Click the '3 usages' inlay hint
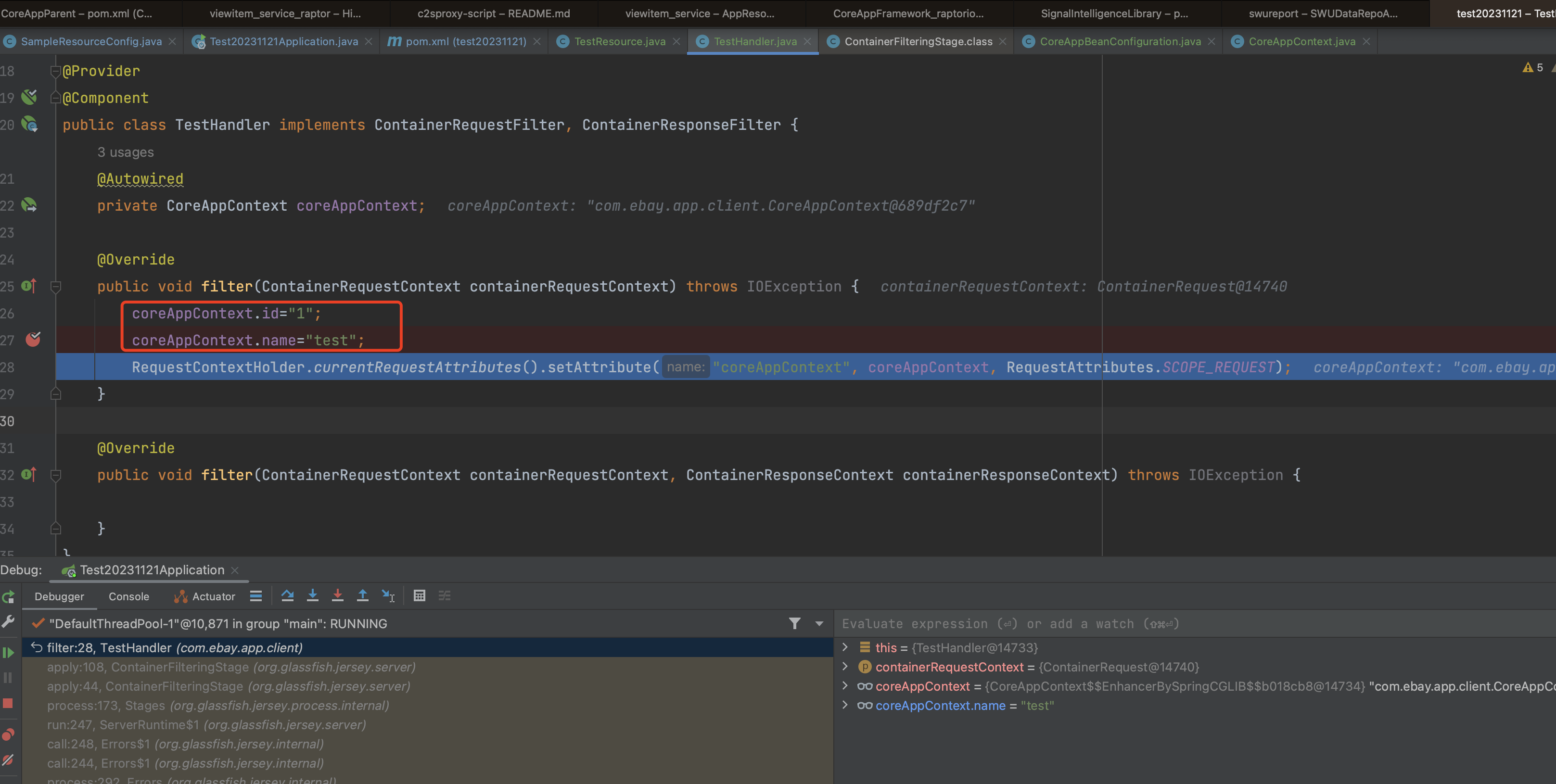 (126, 152)
